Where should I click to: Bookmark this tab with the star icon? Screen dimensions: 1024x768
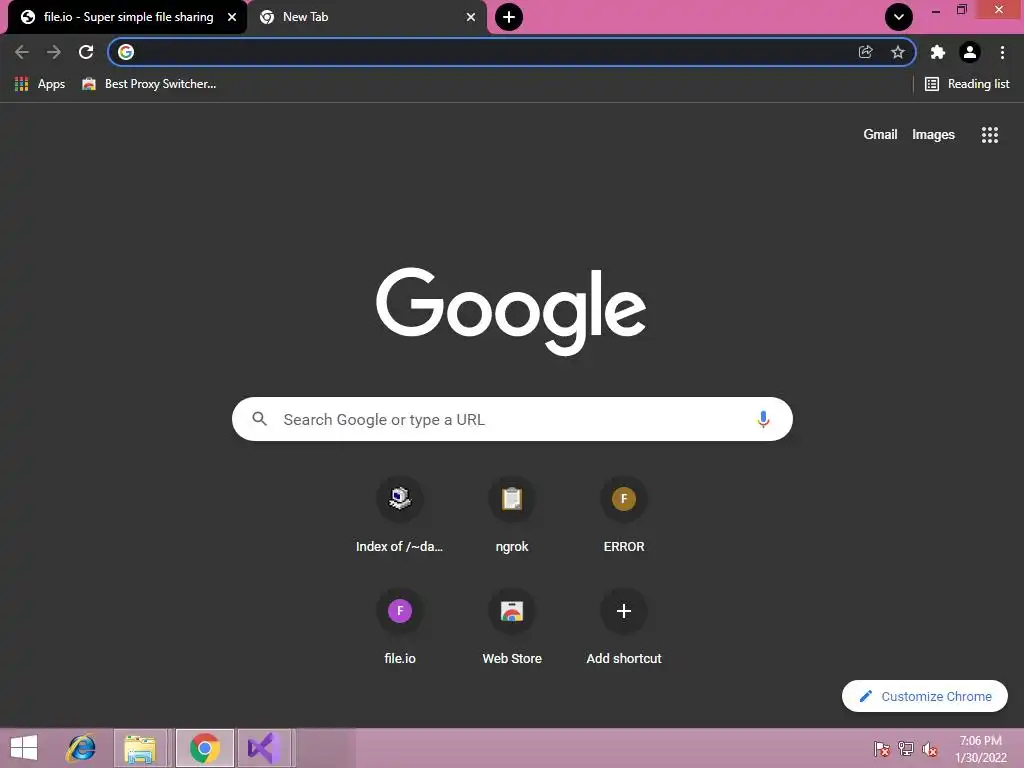(898, 52)
